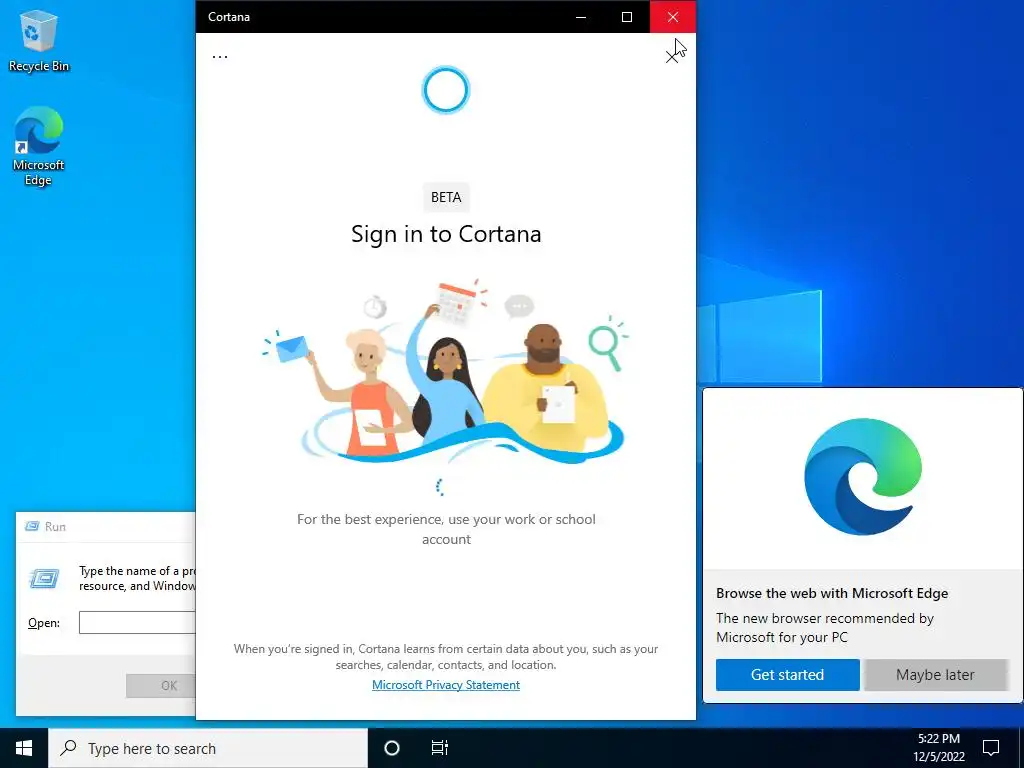Click the magnifier icon in taskbar search
The width and height of the screenshot is (1024, 768).
pyautogui.click(x=69, y=747)
